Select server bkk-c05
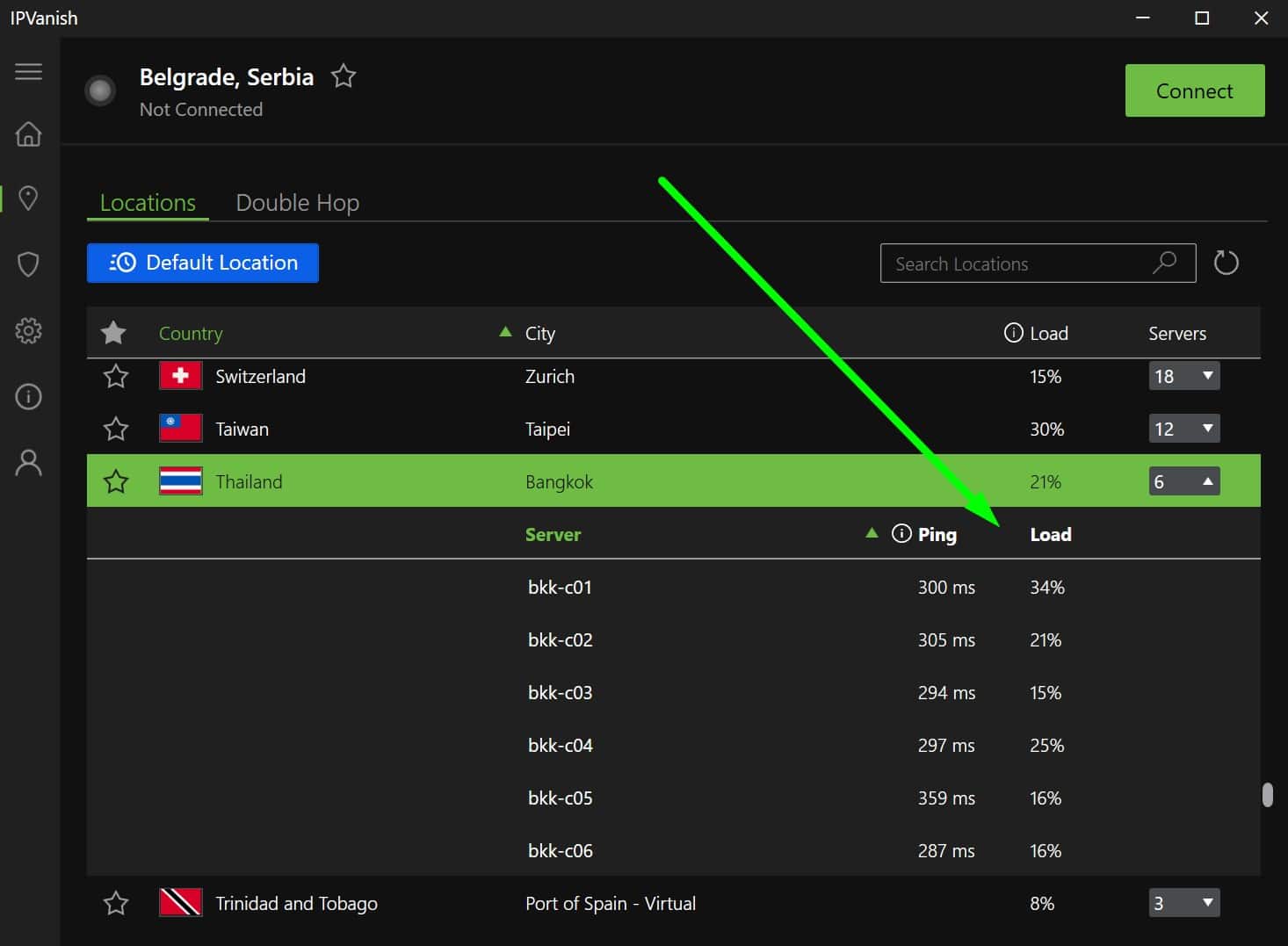 click(x=561, y=798)
